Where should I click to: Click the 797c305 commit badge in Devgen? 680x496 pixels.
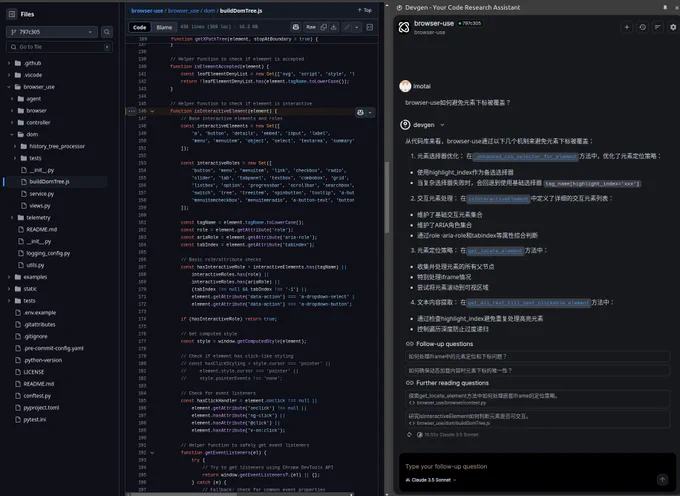pyautogui.click(x=470, y=23)
